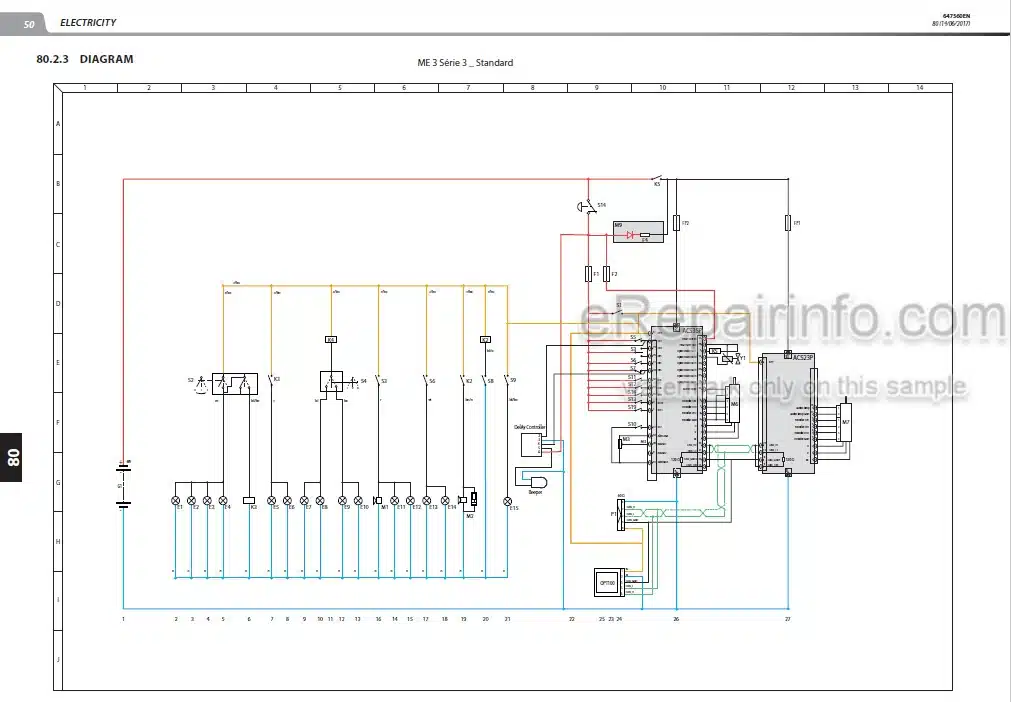Click the section tab 80 at left edge
This screenshot has width=1011, height=702.
(x=12, y=457)
